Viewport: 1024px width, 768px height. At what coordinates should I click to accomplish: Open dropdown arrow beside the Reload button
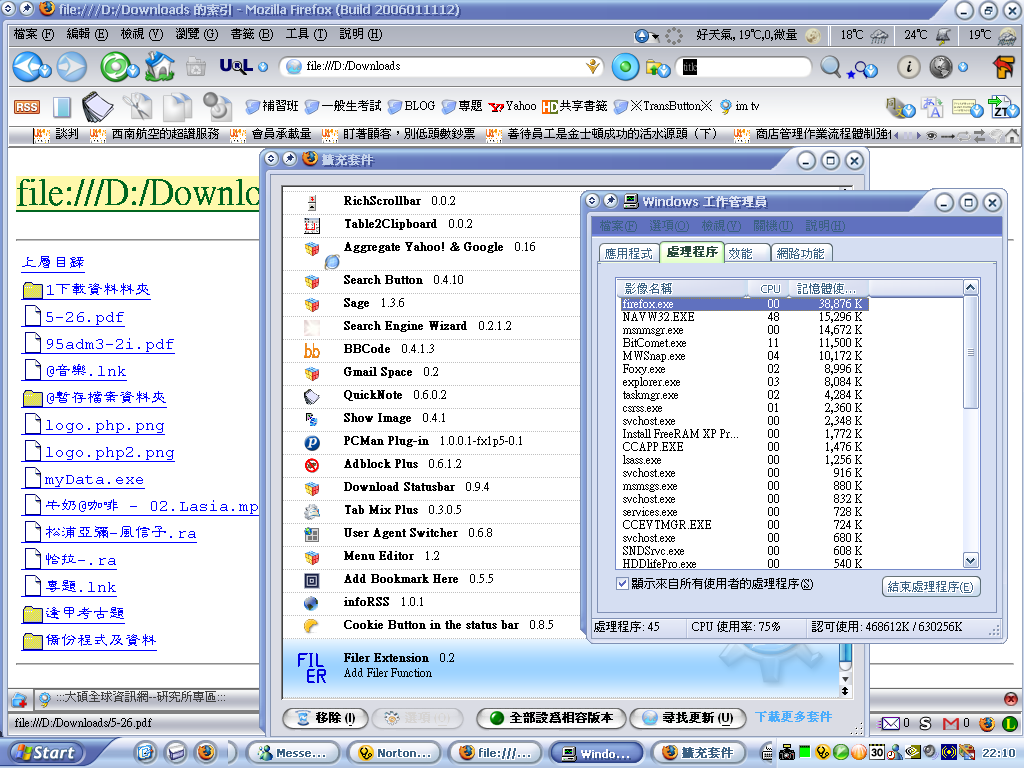(135, 71)
